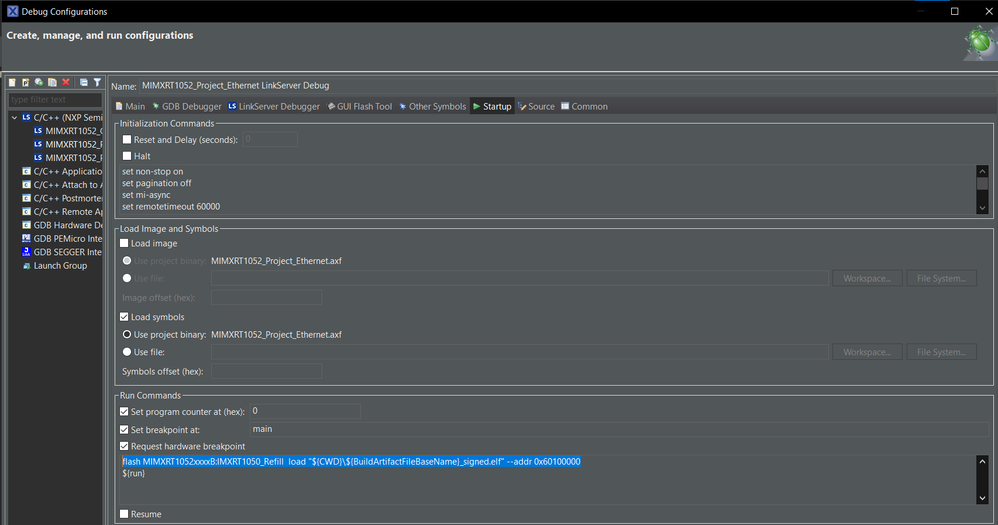Open the GUI Flash Tool tab
998x525 pixels.
pos(360,106)
